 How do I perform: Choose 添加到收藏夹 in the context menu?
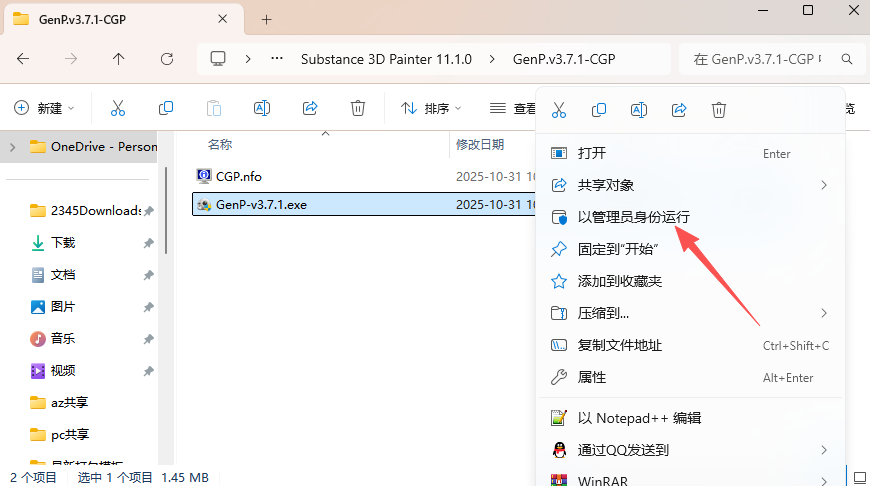tap(690, 281)
